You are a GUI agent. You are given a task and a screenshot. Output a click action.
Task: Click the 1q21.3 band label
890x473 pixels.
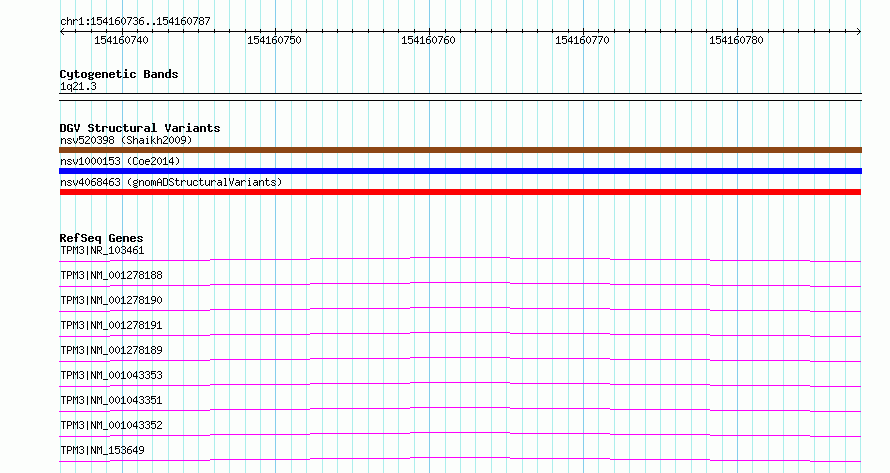pos(78,86)
